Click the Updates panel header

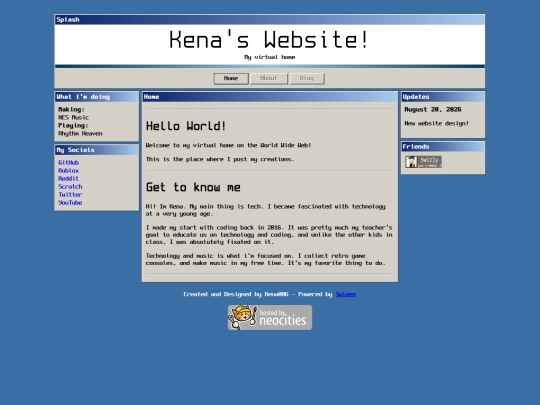coord(443,97)
